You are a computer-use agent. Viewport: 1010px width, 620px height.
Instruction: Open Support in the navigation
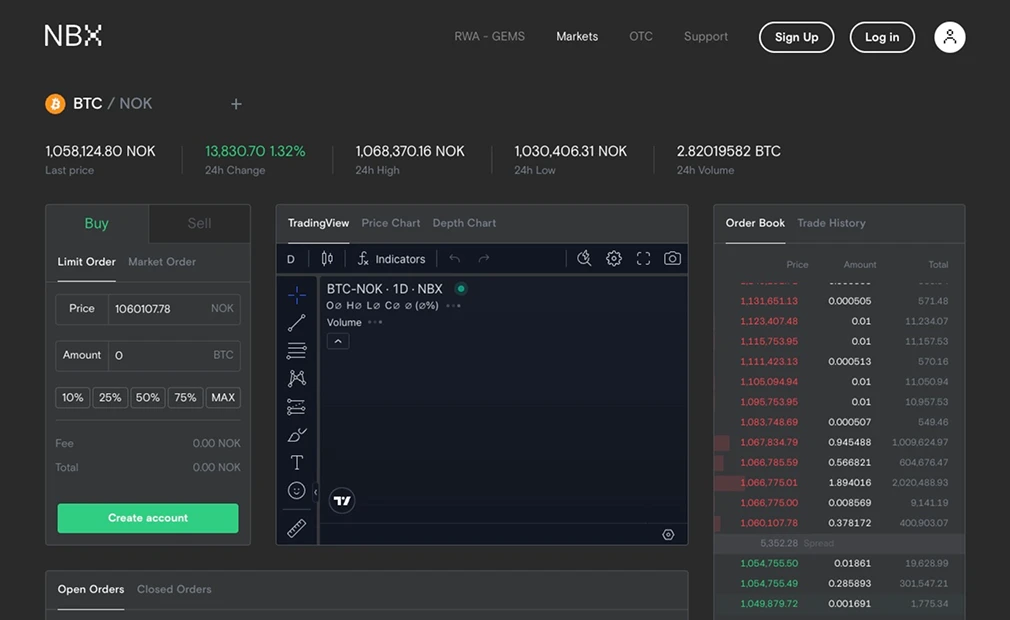click(x=706, y=37)
